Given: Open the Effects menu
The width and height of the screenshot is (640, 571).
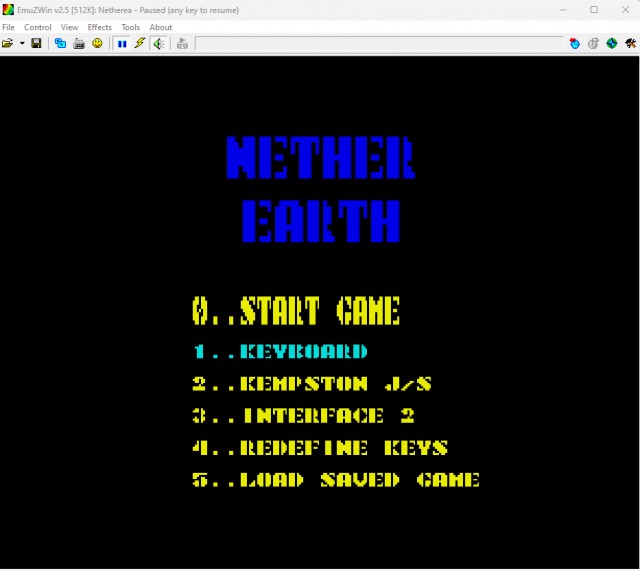Looking at the screenshot, I should click(x=100, y=27).
